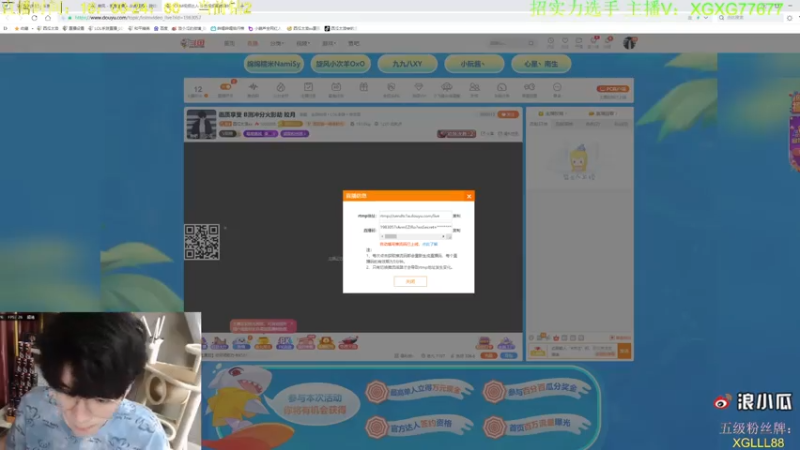Click the Douyu logo in site header
800x450 pixels.
193,43
